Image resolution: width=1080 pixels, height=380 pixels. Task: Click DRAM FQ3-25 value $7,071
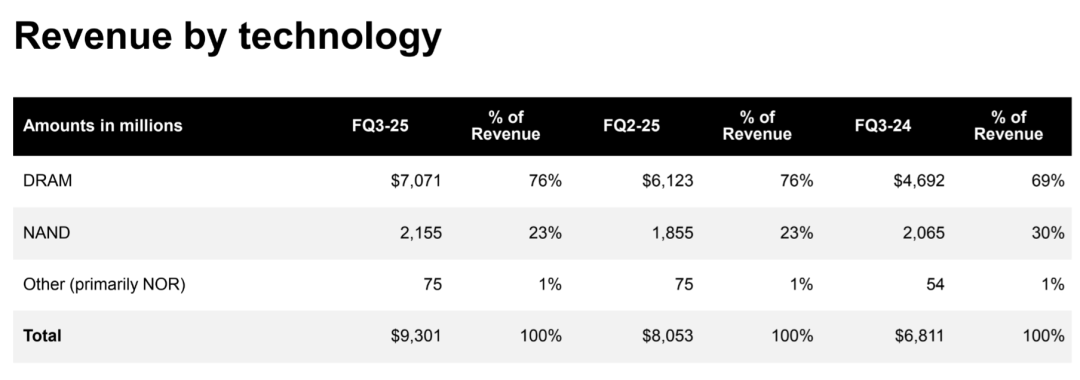pos(416,181)
